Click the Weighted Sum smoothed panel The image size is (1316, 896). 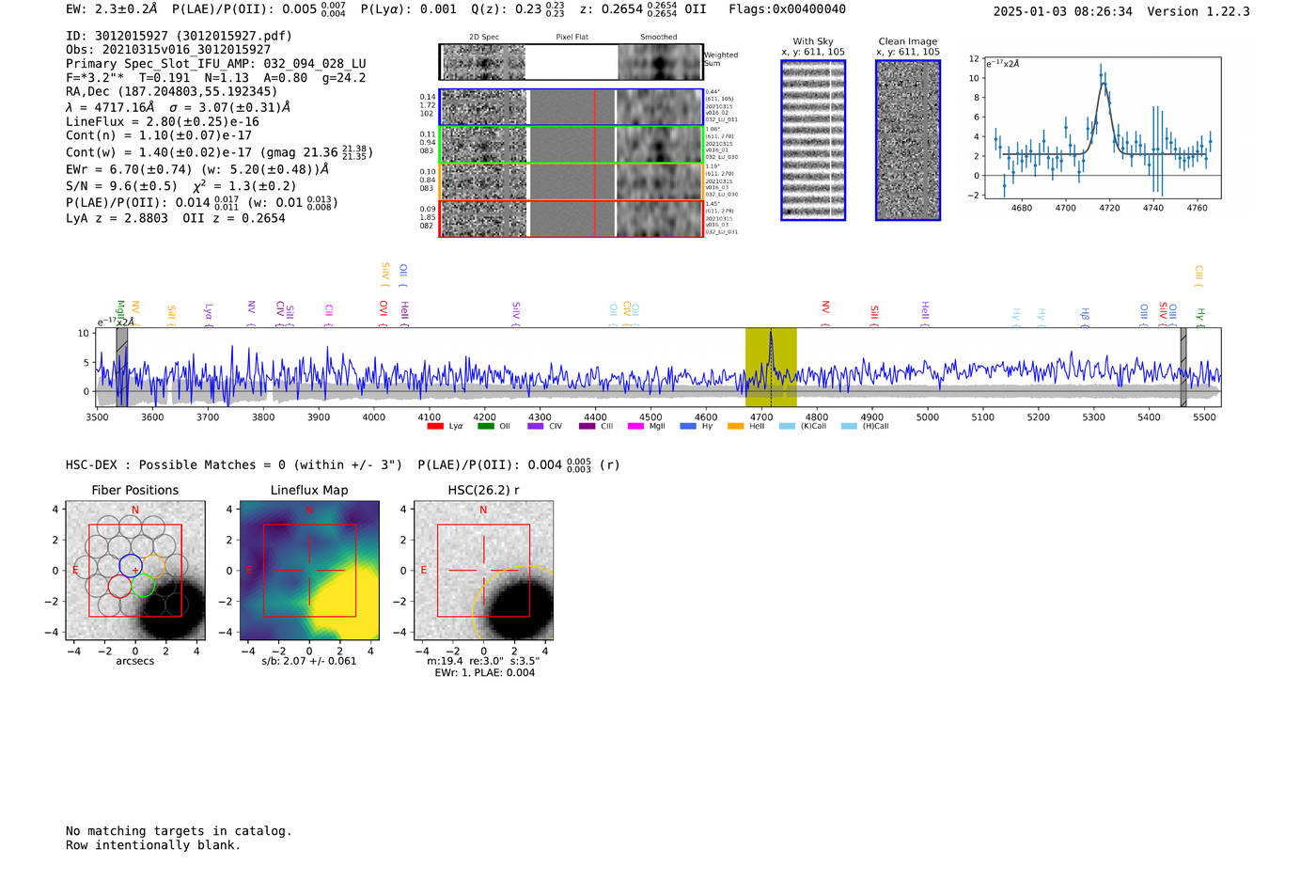pyautogui.click(x=660, y=63)
